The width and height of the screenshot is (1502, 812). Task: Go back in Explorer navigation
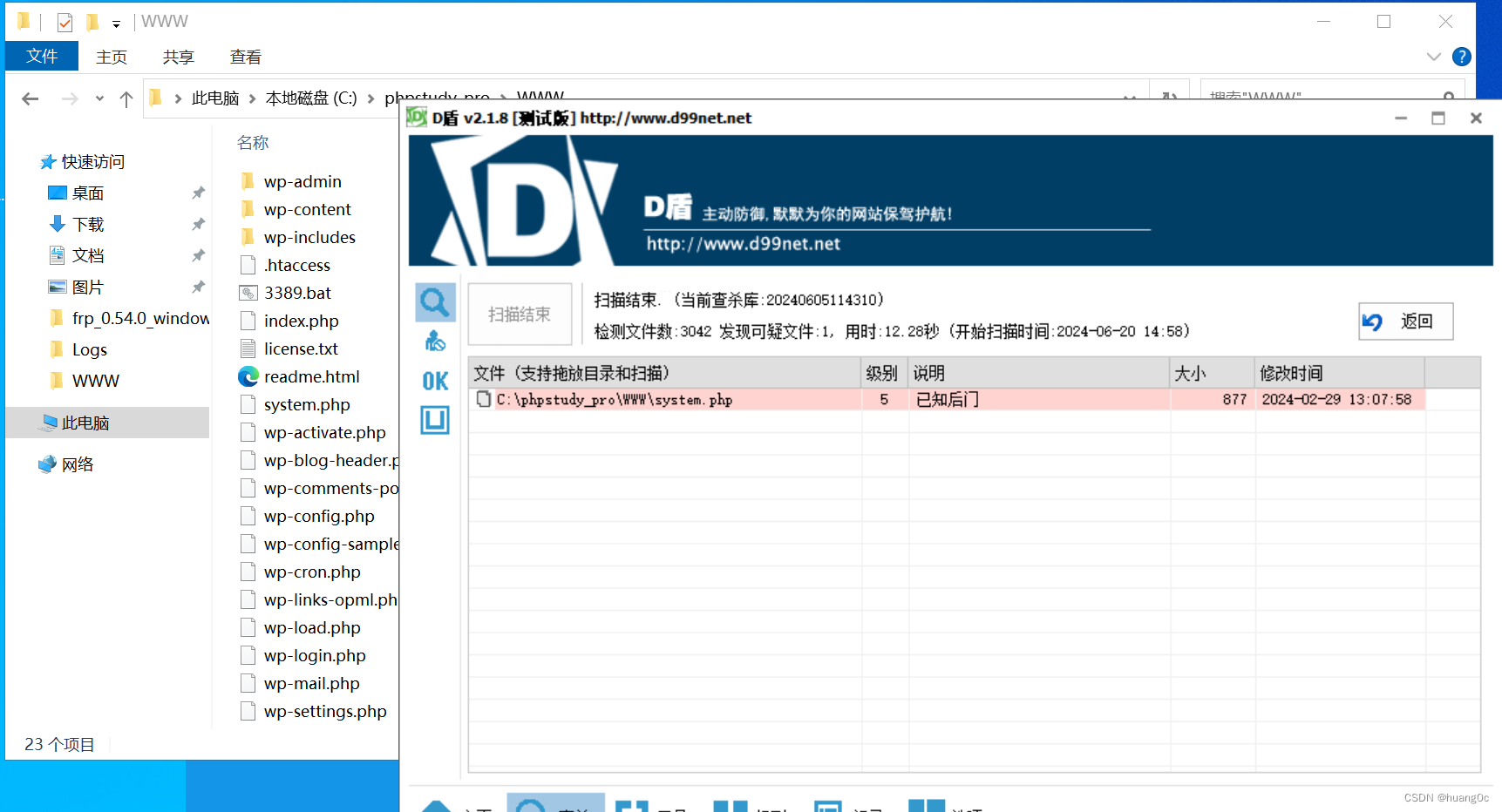(x=31, y=98)
